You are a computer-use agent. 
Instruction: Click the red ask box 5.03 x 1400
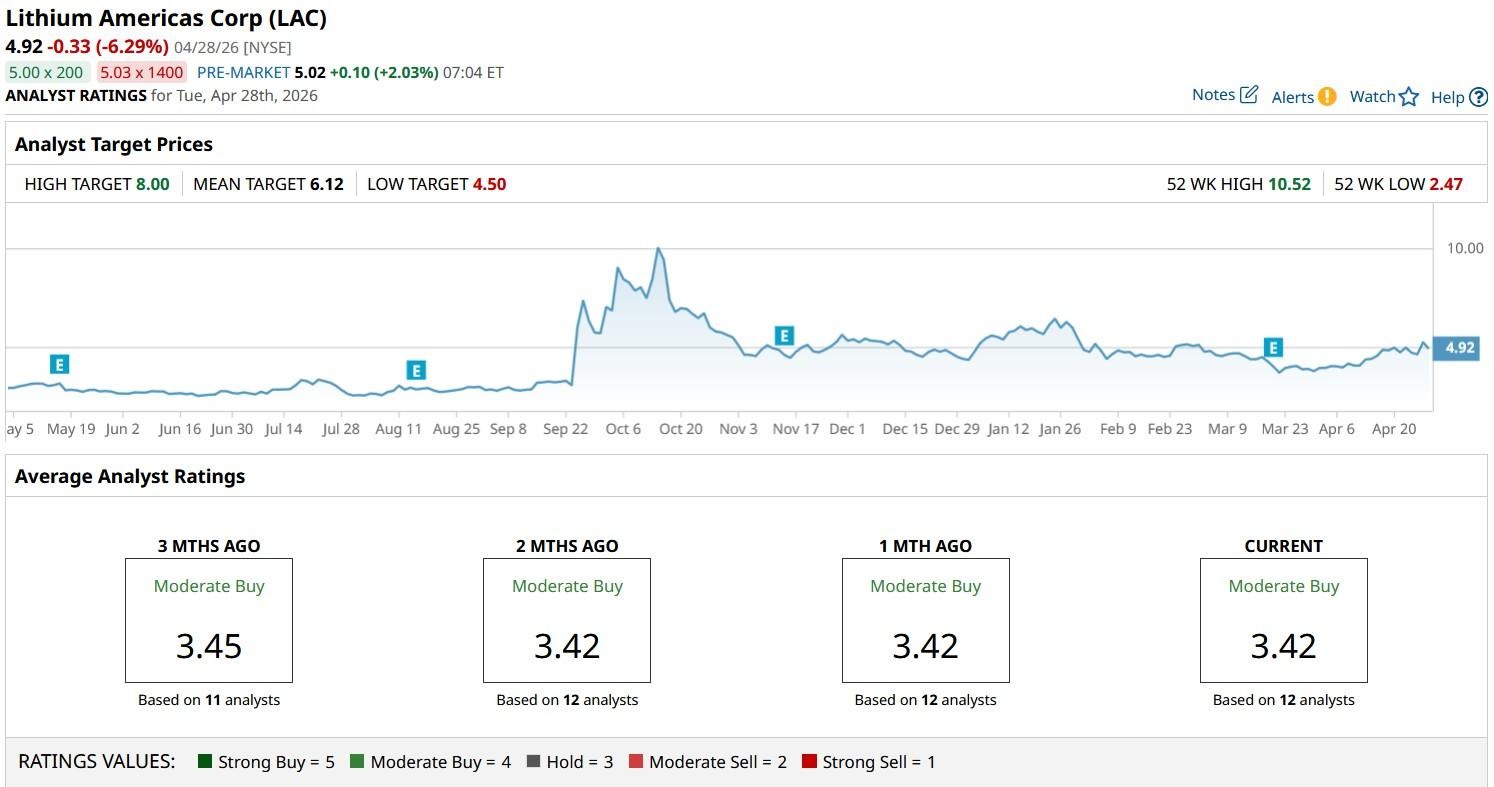click(141, 72)
